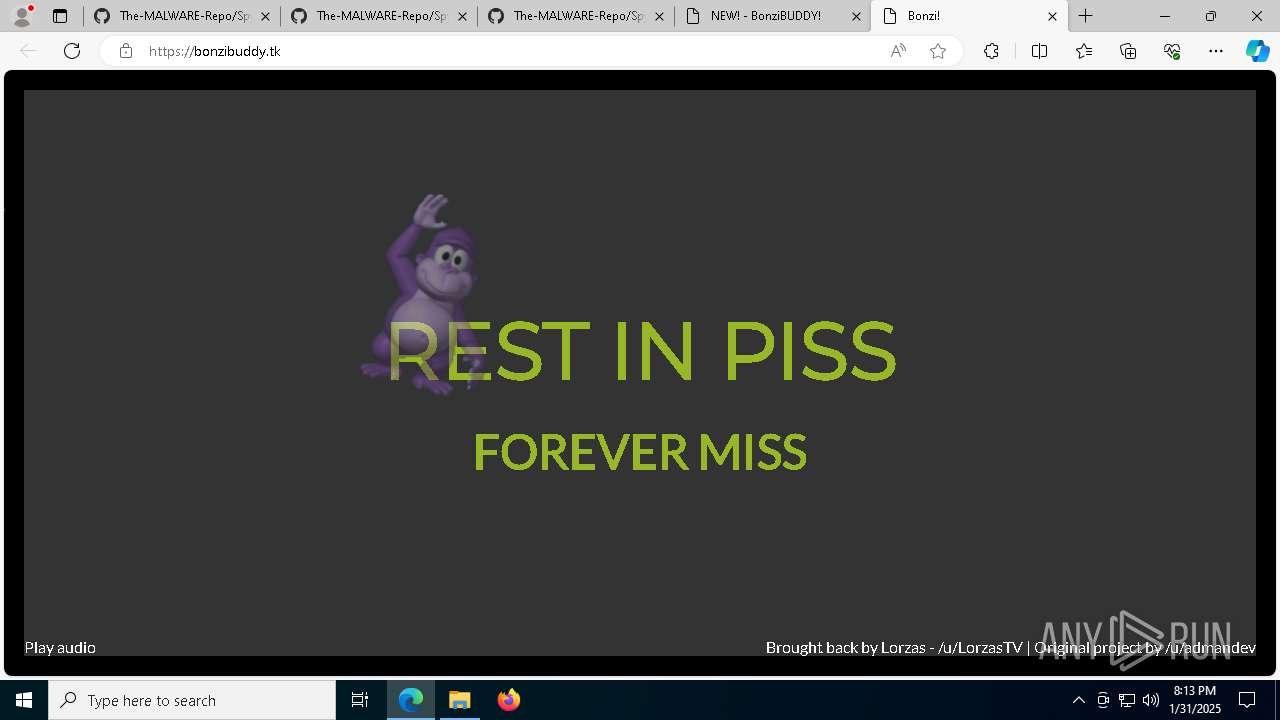Screen dimensions: 1280x720
Task: Show hidden system tray icons
Action: [1078, 700]
